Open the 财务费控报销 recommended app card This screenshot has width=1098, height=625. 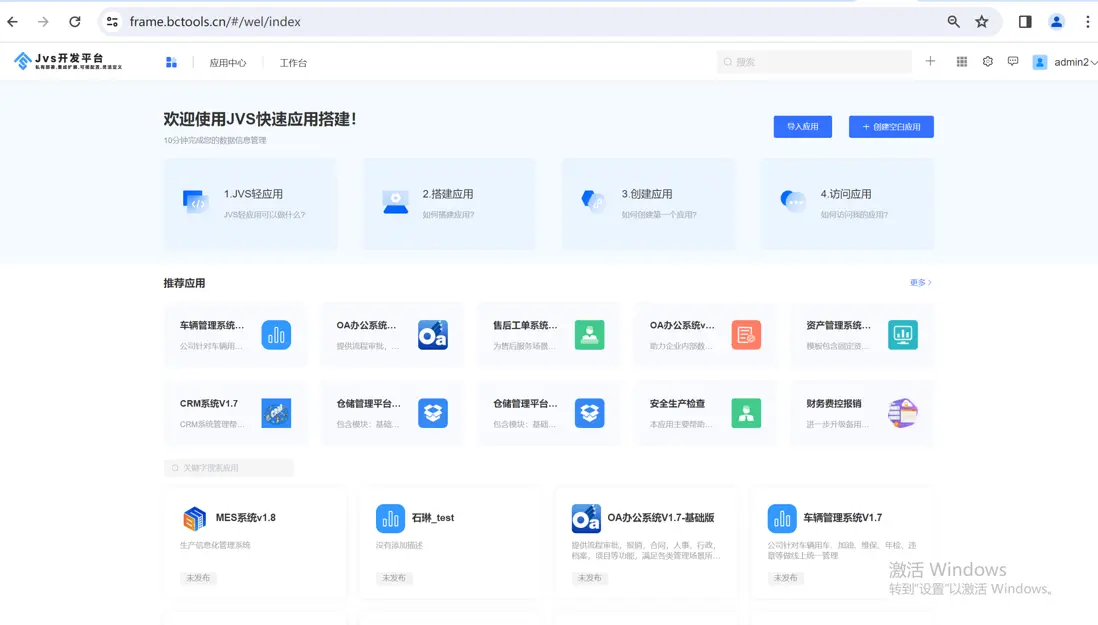pos(866,413)
